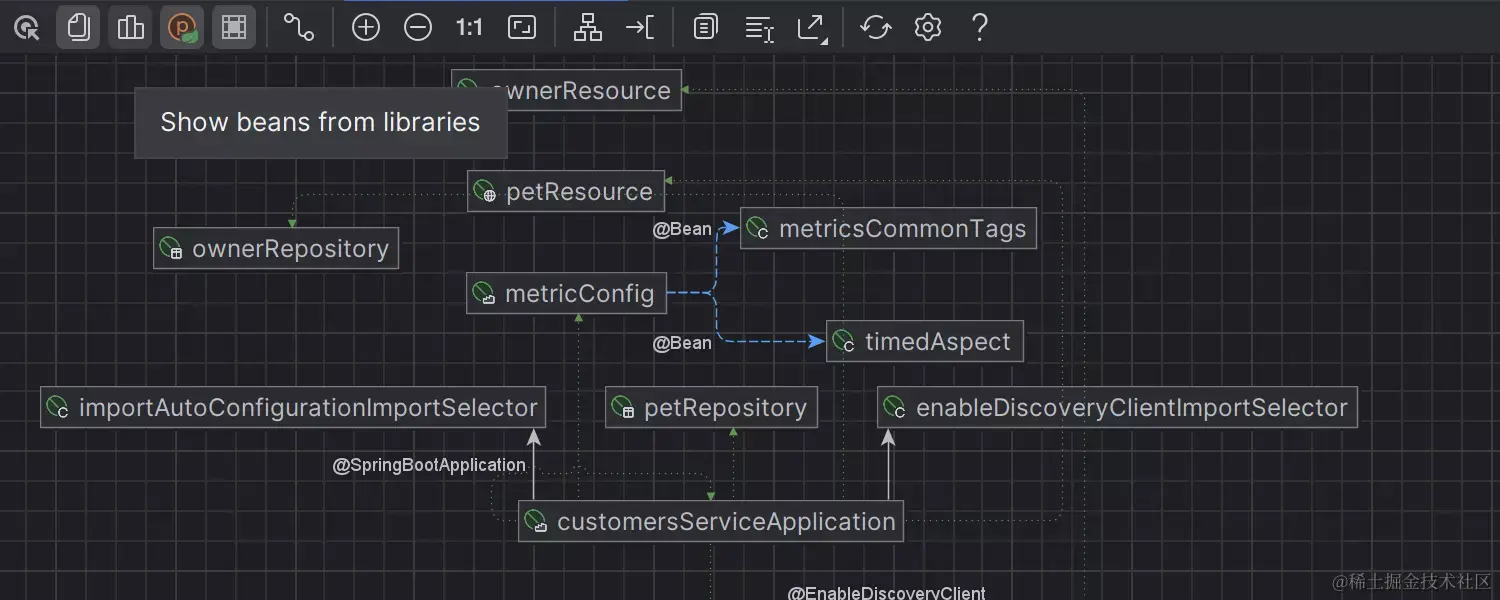Image resolution: width=1500 pixels, height=600 pixels.
Task: Zoom out of the beans diagram
Action: [419, 27]
